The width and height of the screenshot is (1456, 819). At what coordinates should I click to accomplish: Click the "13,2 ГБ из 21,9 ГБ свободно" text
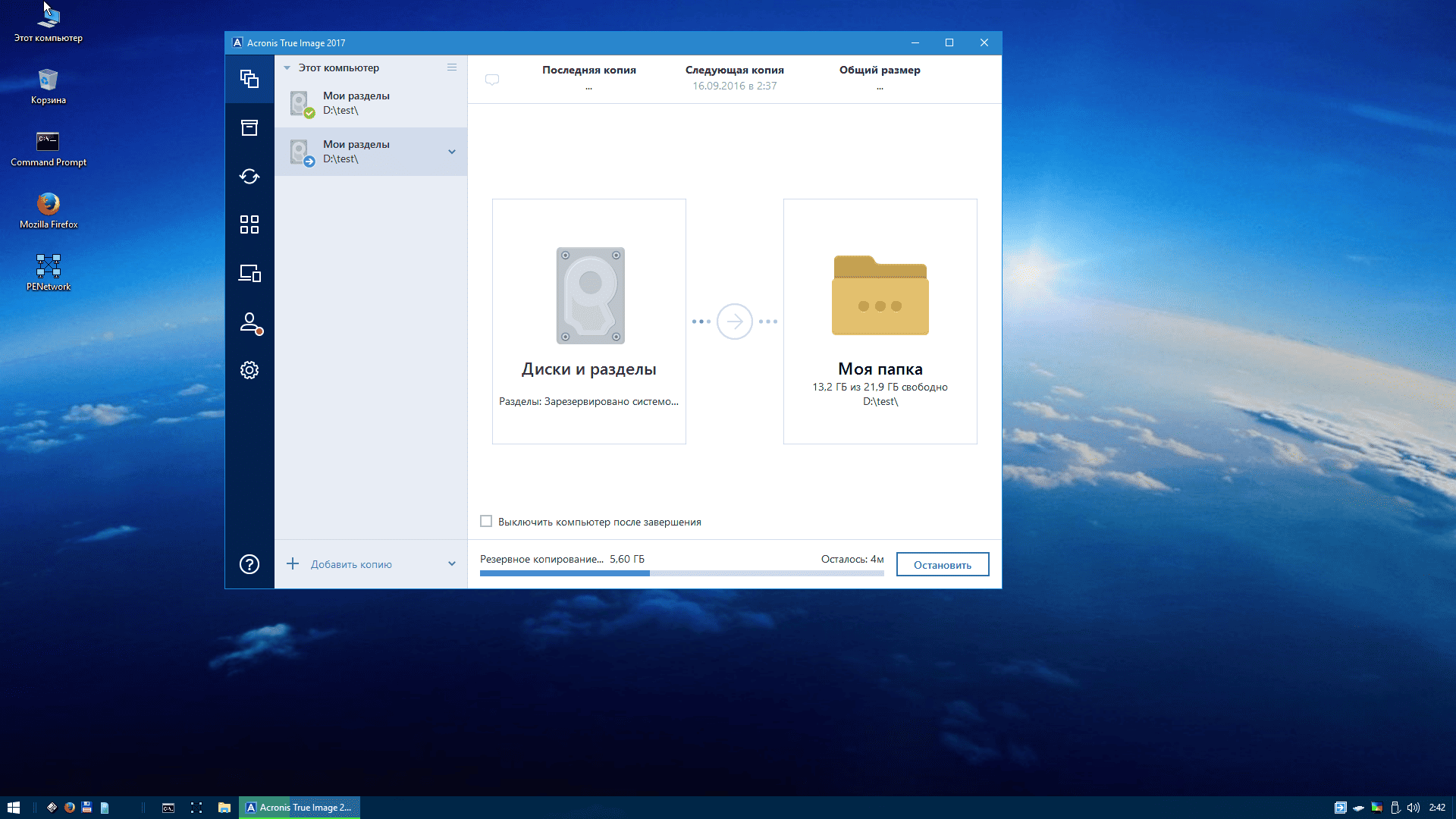tap(880, 387)
